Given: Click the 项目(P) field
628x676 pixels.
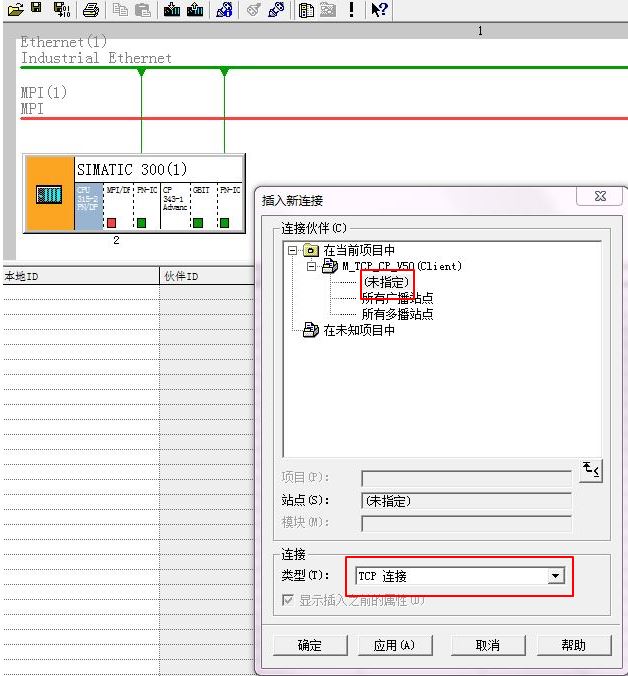Looking at the screenshot, I should (x=466, y=478).
